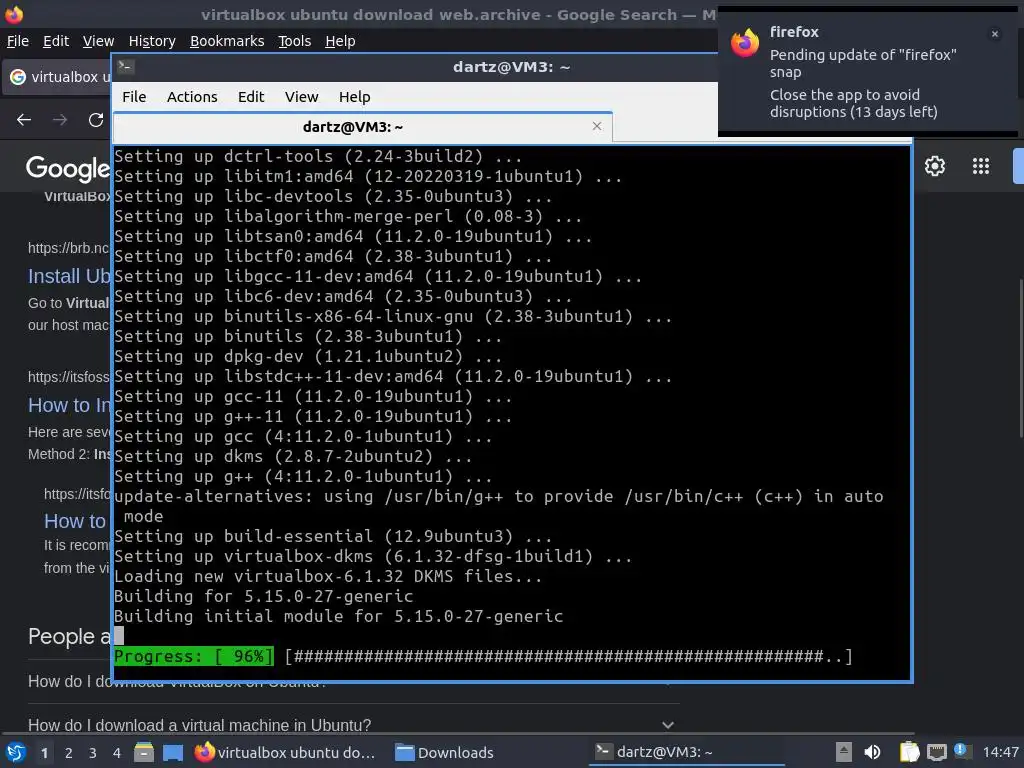The width and height of the screenshot is (1024, 768).
Task: Click the Google logo in Firefox
Action: pos(68,168)
